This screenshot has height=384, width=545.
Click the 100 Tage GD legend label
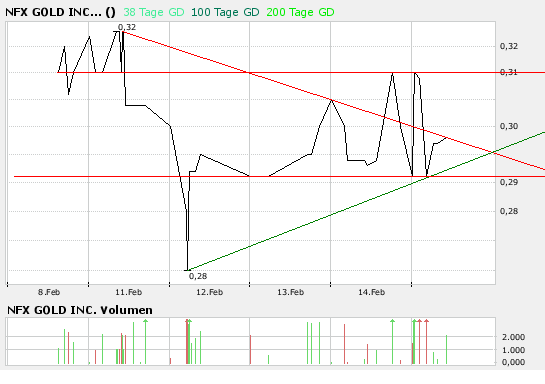coord(225,13)
